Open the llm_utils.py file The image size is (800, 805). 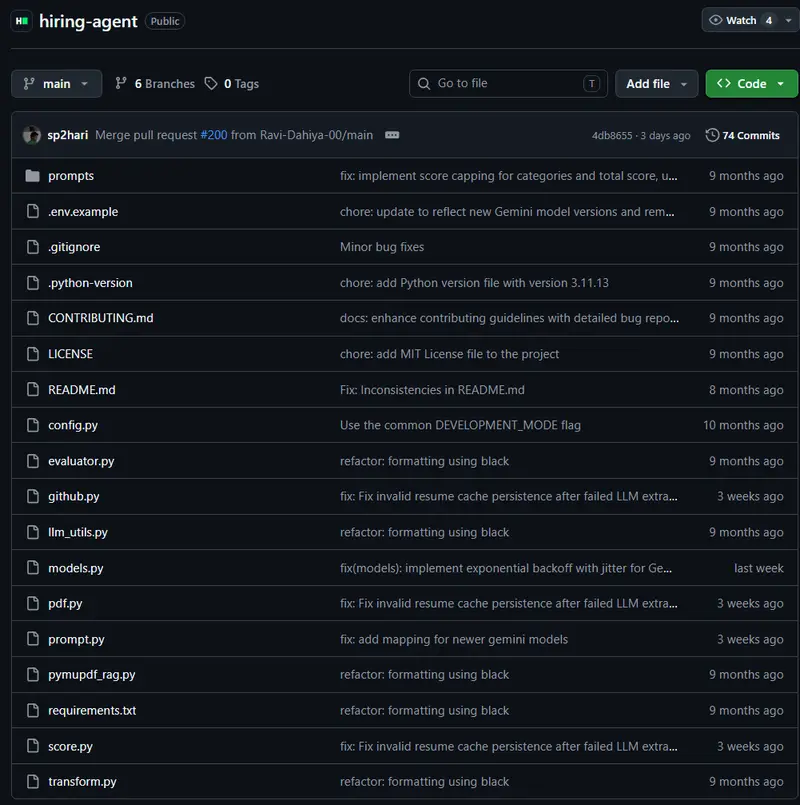78,532
